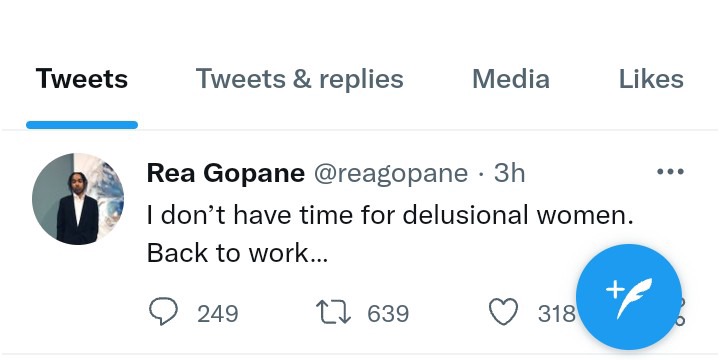Open the Likes tab
This screenshot has width=720, height=360.
(x=651, y=79)
